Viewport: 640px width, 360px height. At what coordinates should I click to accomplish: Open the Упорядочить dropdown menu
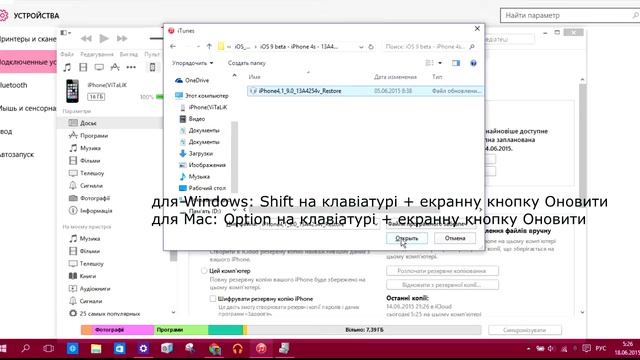tap(192, 63)
